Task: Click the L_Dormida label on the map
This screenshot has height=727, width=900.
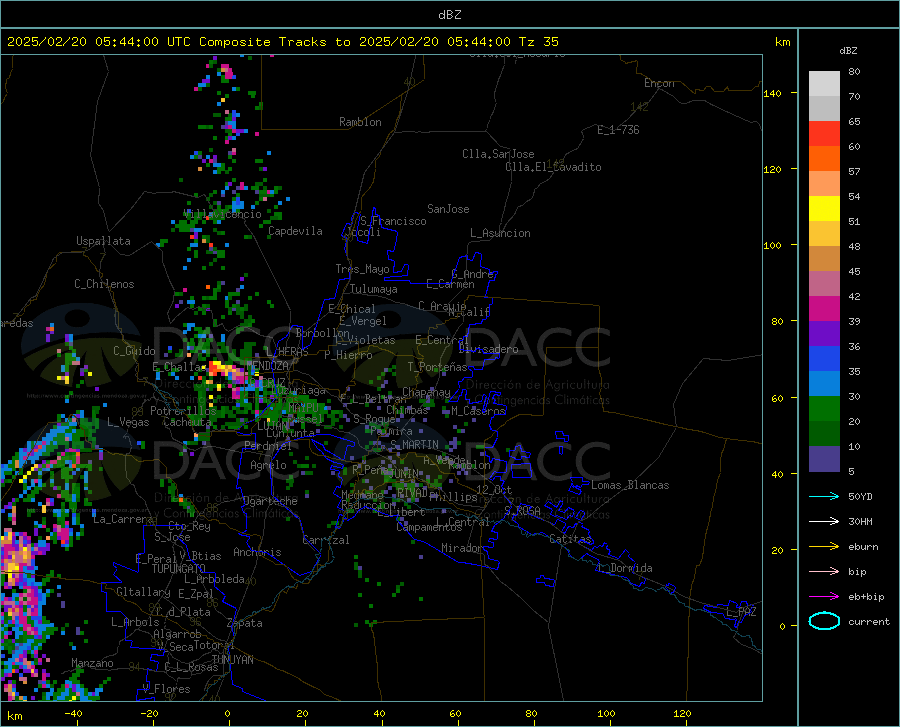Action: coord(624,568)
